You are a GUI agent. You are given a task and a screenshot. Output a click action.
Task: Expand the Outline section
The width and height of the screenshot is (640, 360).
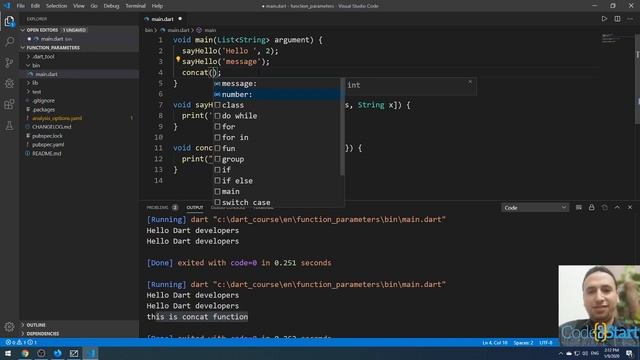(36, 325)
